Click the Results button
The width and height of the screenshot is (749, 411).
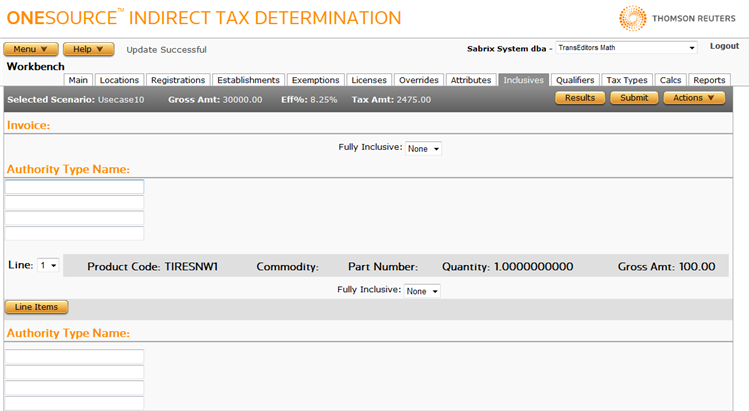pos(580,98)
